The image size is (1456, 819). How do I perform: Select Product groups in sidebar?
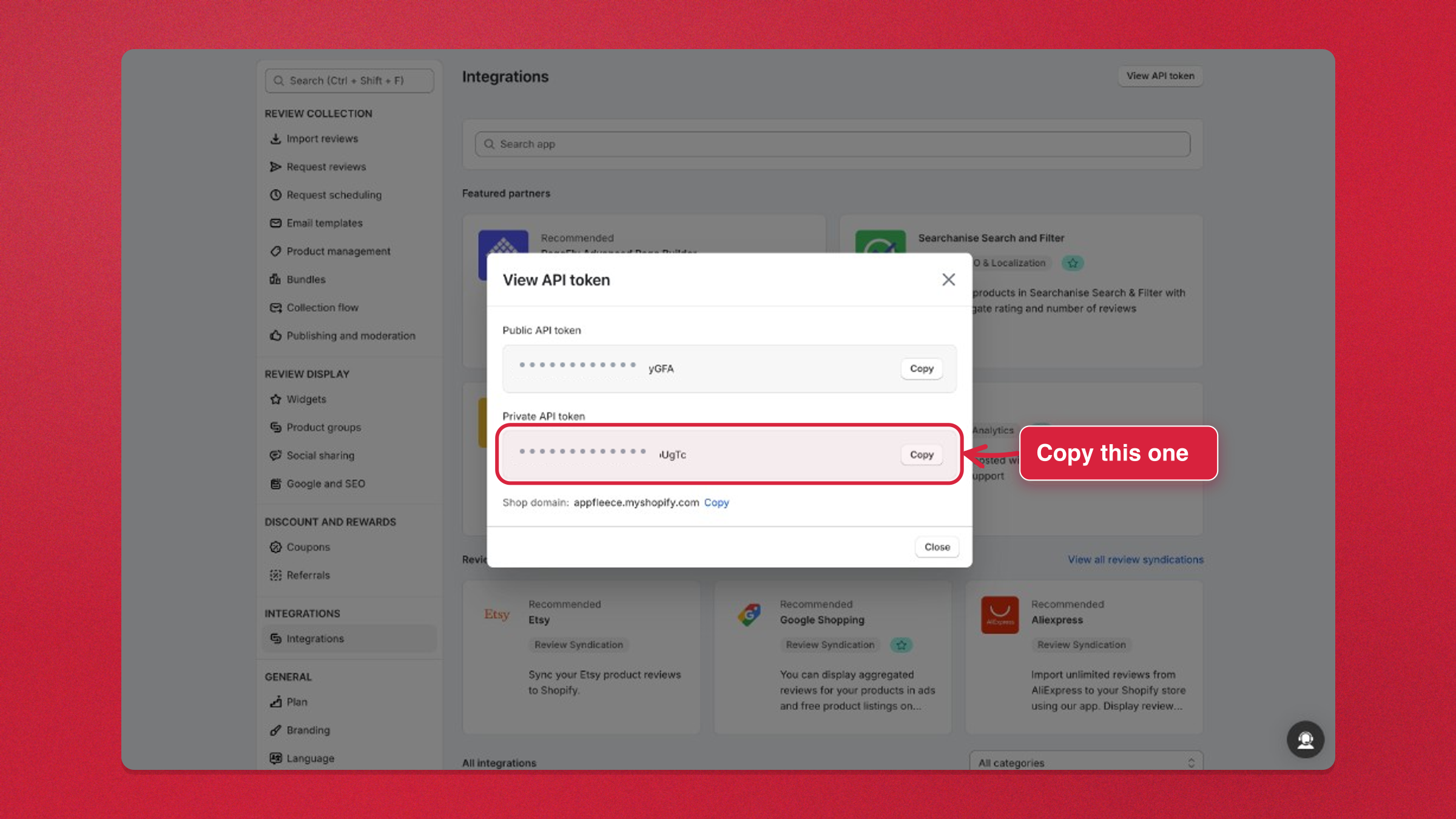coord(324,427)
